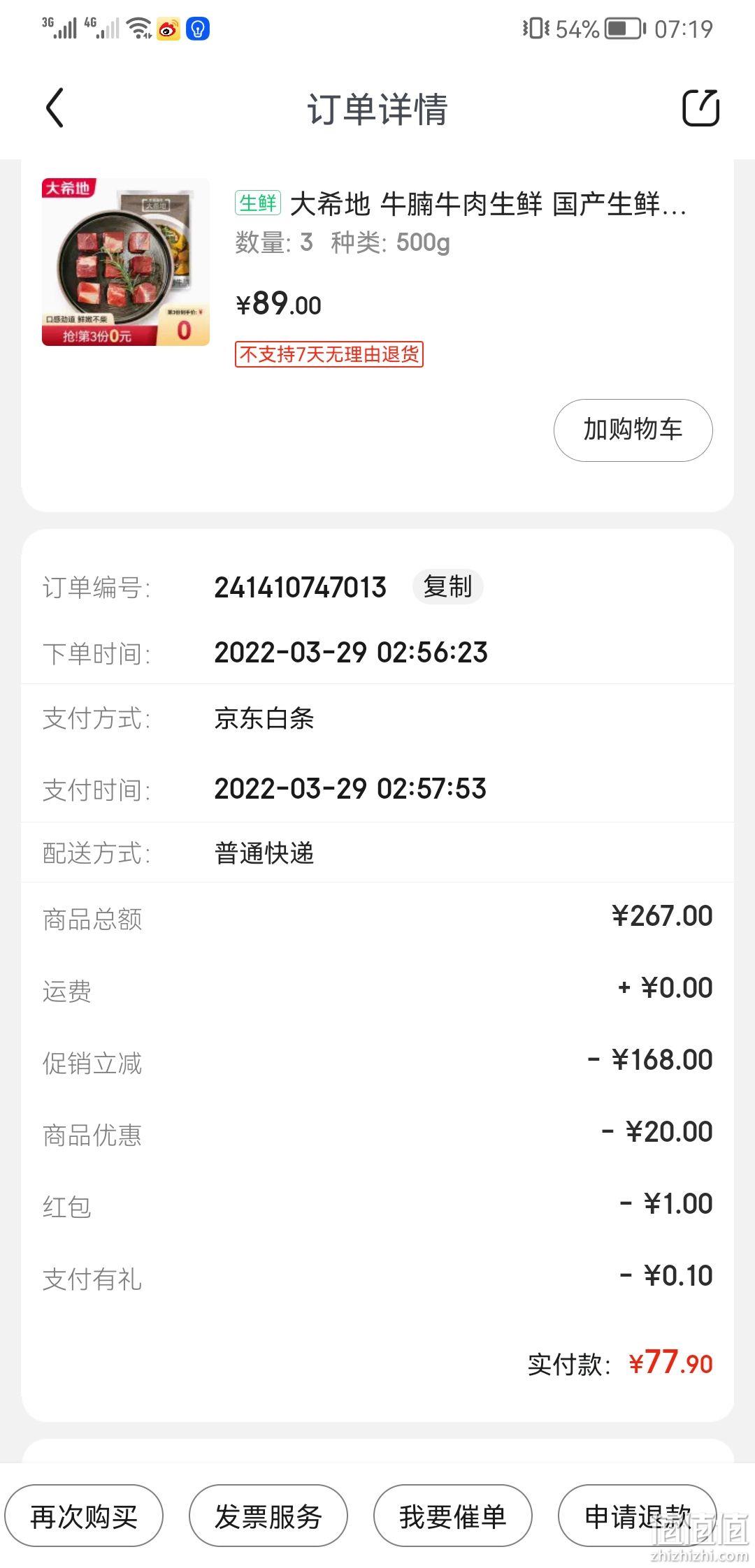Tap the Wi-Fi signal status icon

140,29
